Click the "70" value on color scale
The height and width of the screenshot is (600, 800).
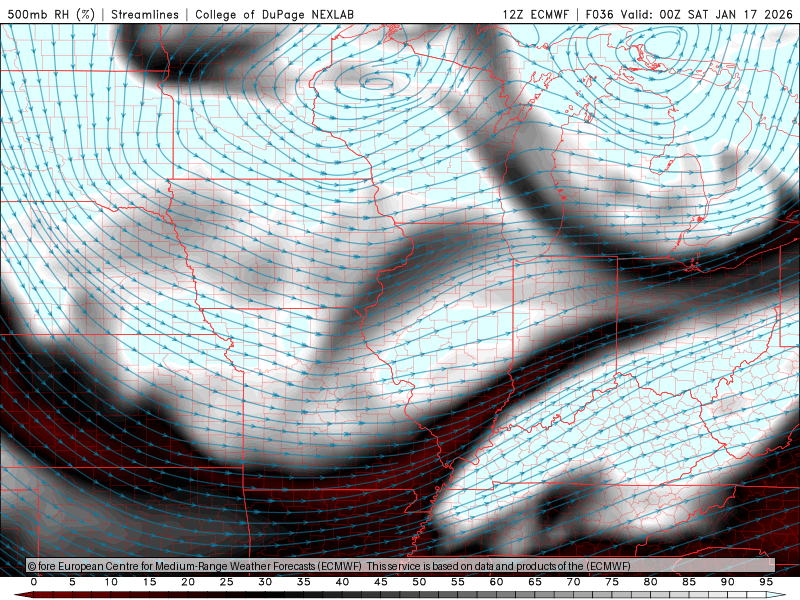pos(573,582)
